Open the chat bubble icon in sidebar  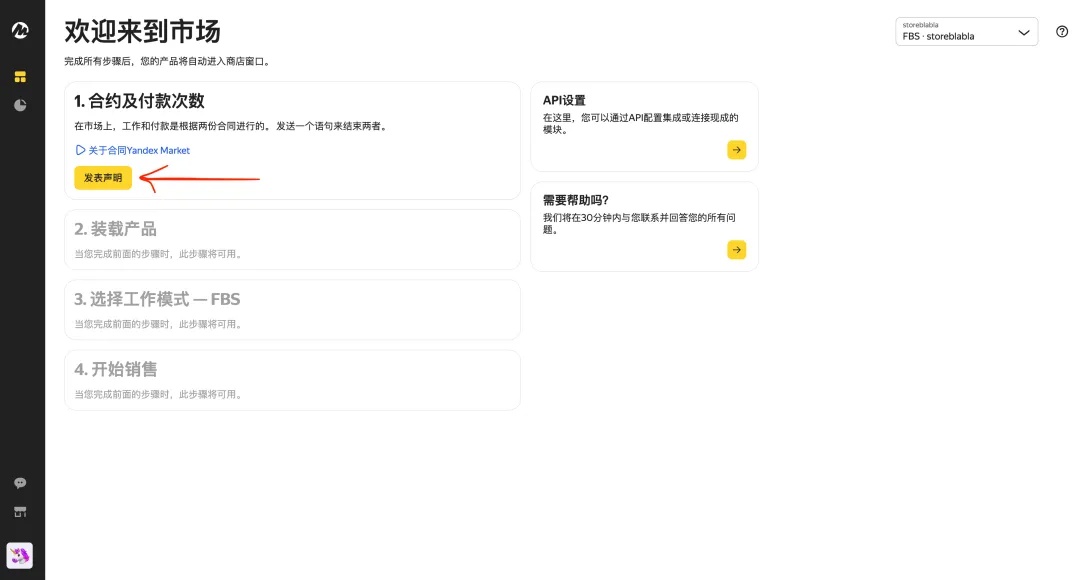click(x=20, y=483)
